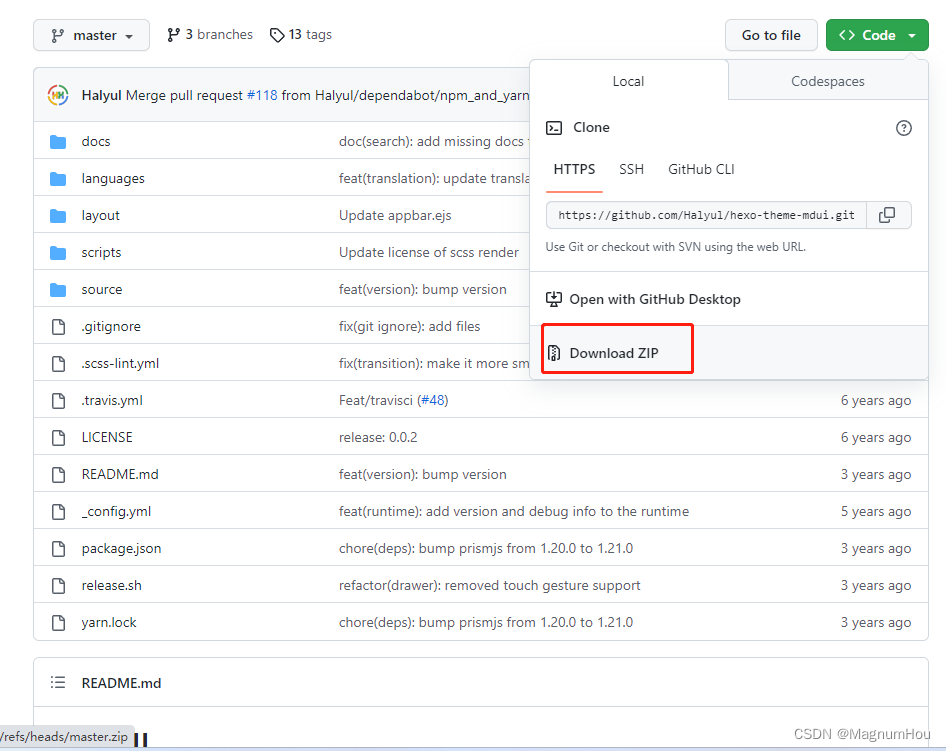
Task: Open pull request #118 link
Action: (262, 95)
